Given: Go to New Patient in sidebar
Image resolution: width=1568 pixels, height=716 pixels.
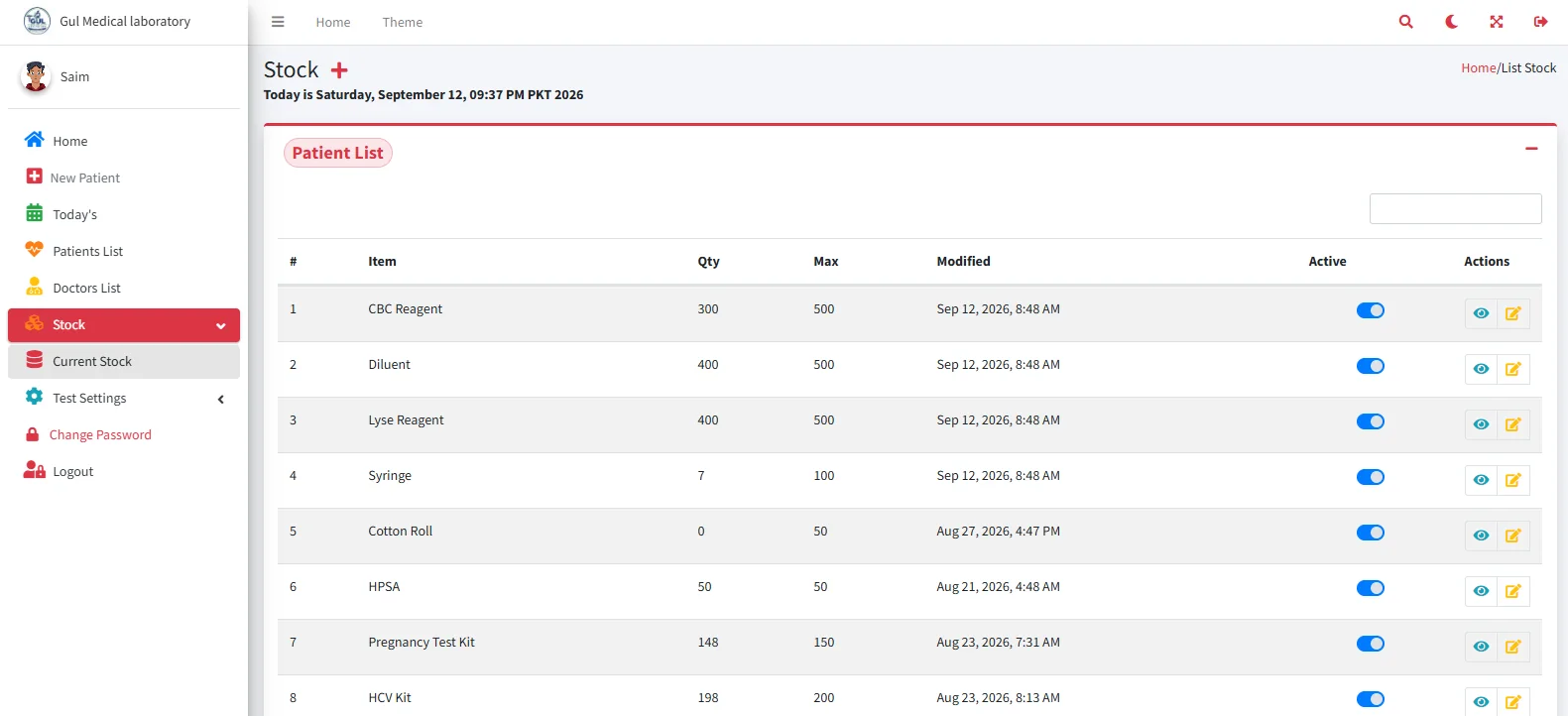Looking at the screenshot, I should coord(124,179).
